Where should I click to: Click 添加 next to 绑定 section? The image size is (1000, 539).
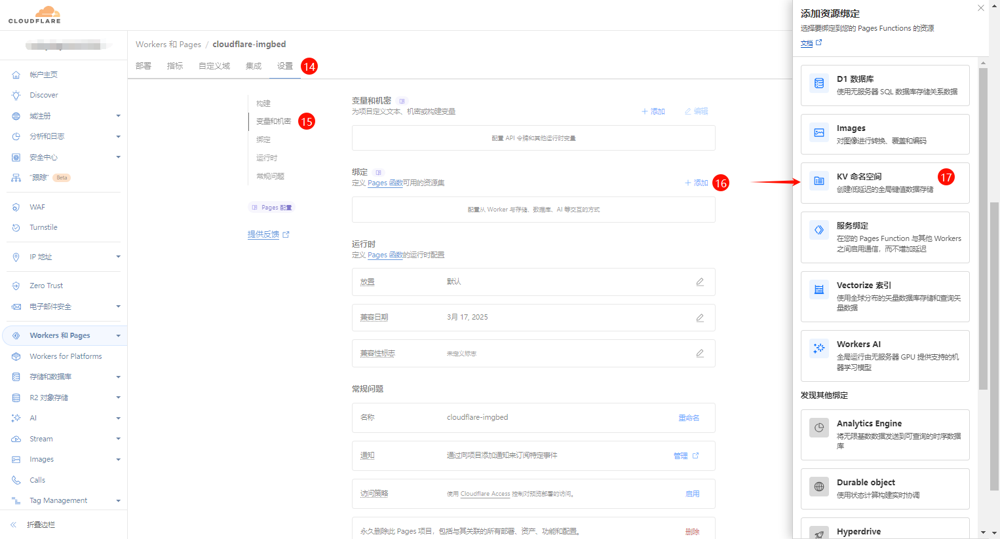point(697,183)
